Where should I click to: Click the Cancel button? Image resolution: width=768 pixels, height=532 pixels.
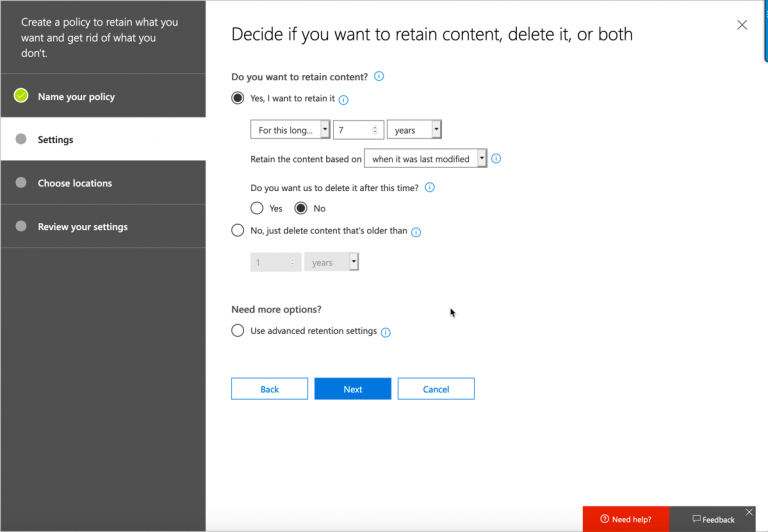point(436,389)
